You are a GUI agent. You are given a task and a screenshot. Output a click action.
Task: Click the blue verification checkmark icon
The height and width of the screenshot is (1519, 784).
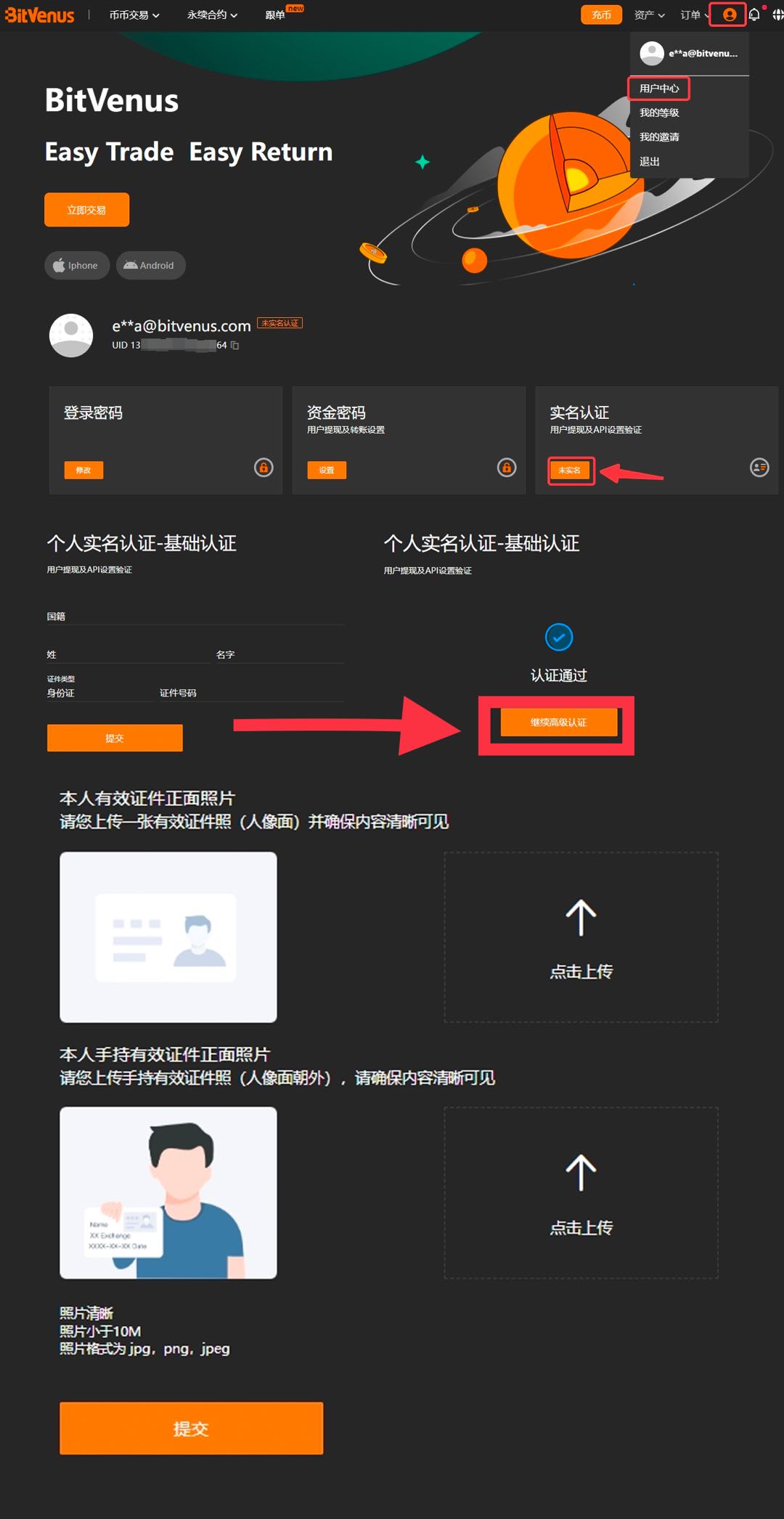tap(559, 638)
